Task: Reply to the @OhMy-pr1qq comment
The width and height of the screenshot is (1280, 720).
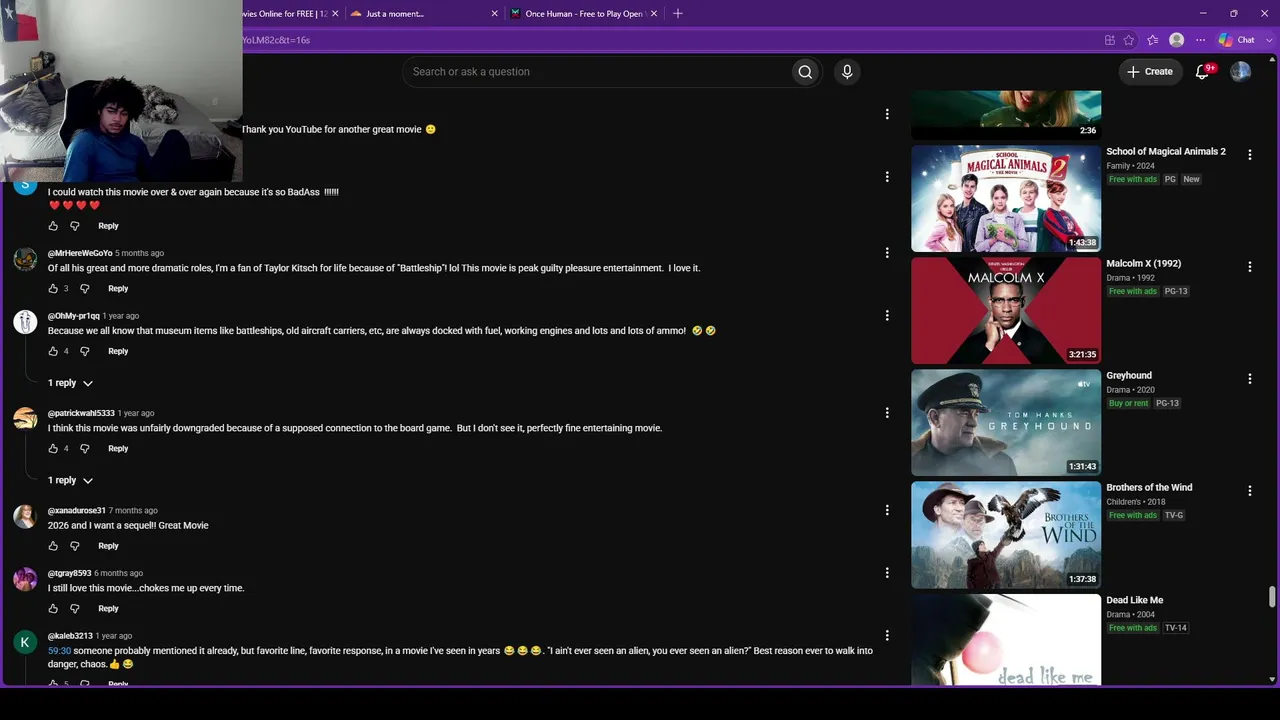Action: click(x=118, y=352)
